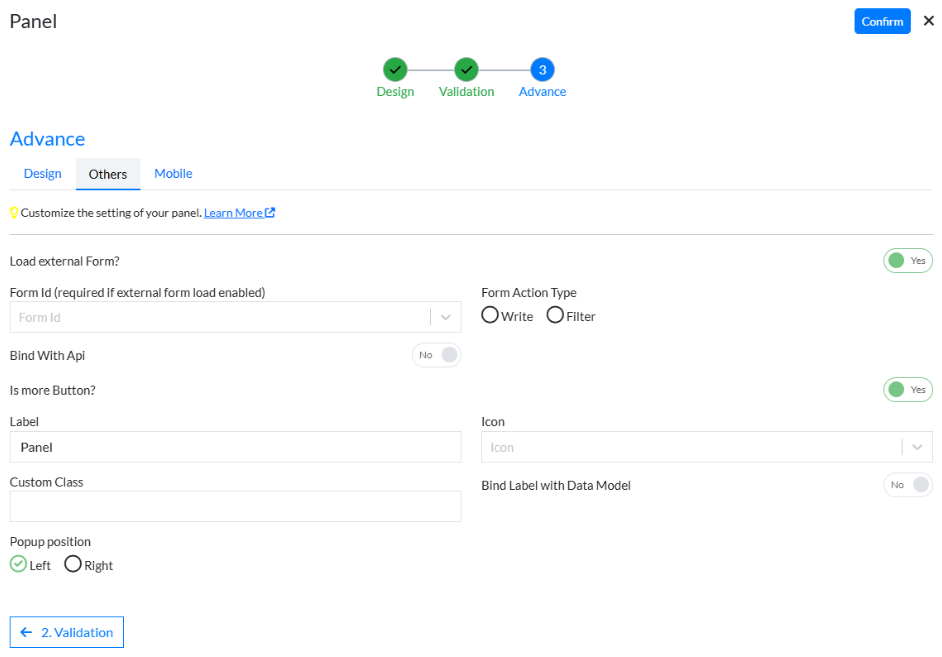This screenshot has width=942, height=657.
Task: Click the X icon to close the Panel
Action: (x=927, y=20)
